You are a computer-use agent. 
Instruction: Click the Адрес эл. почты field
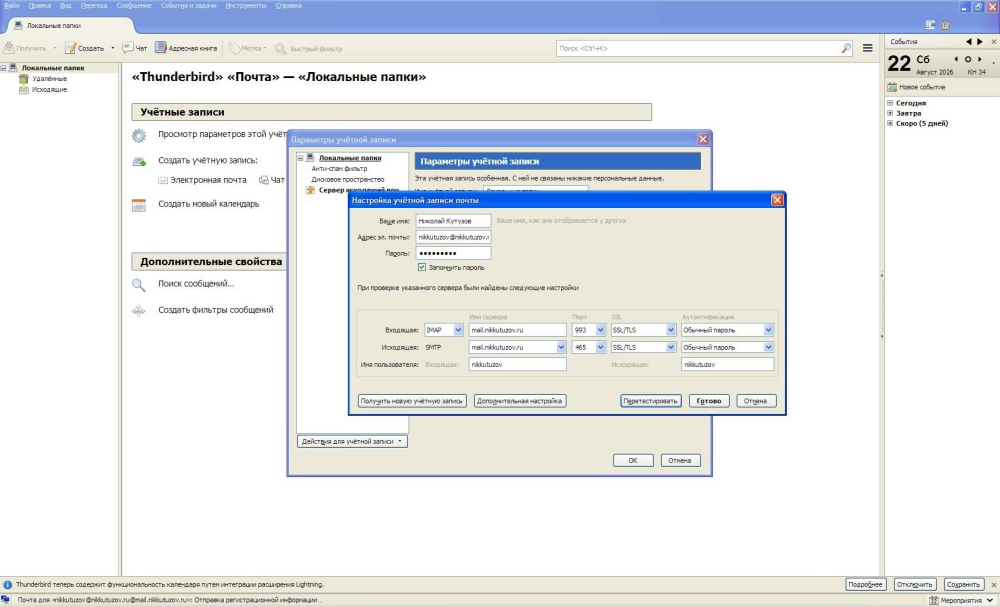(453, 237)
